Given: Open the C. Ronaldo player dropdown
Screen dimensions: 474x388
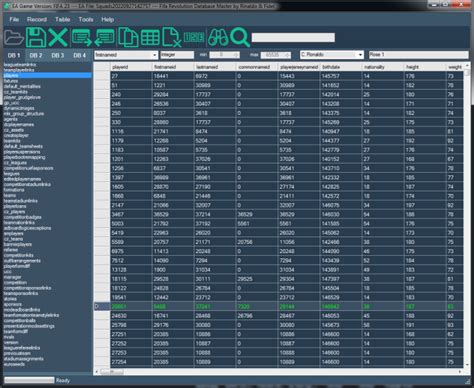Looking at the screenshot, I should point(332,55).
